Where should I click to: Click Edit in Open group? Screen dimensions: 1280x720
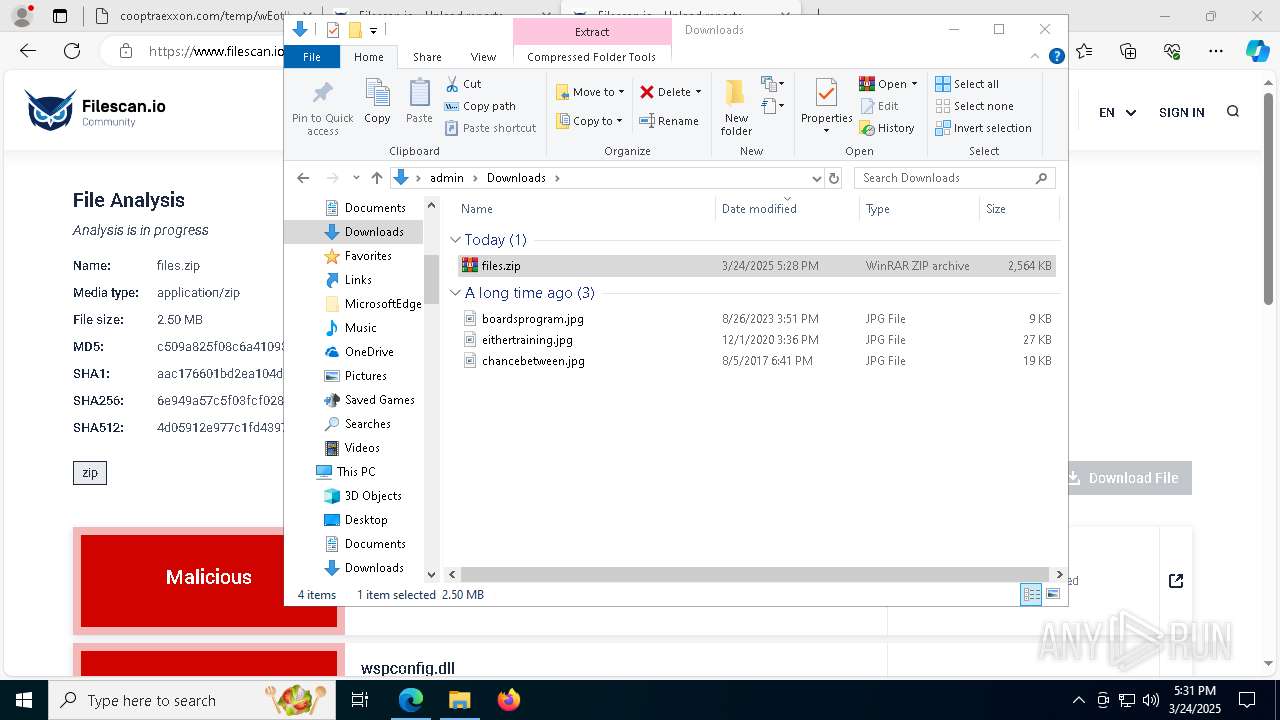tap(879, 106)
